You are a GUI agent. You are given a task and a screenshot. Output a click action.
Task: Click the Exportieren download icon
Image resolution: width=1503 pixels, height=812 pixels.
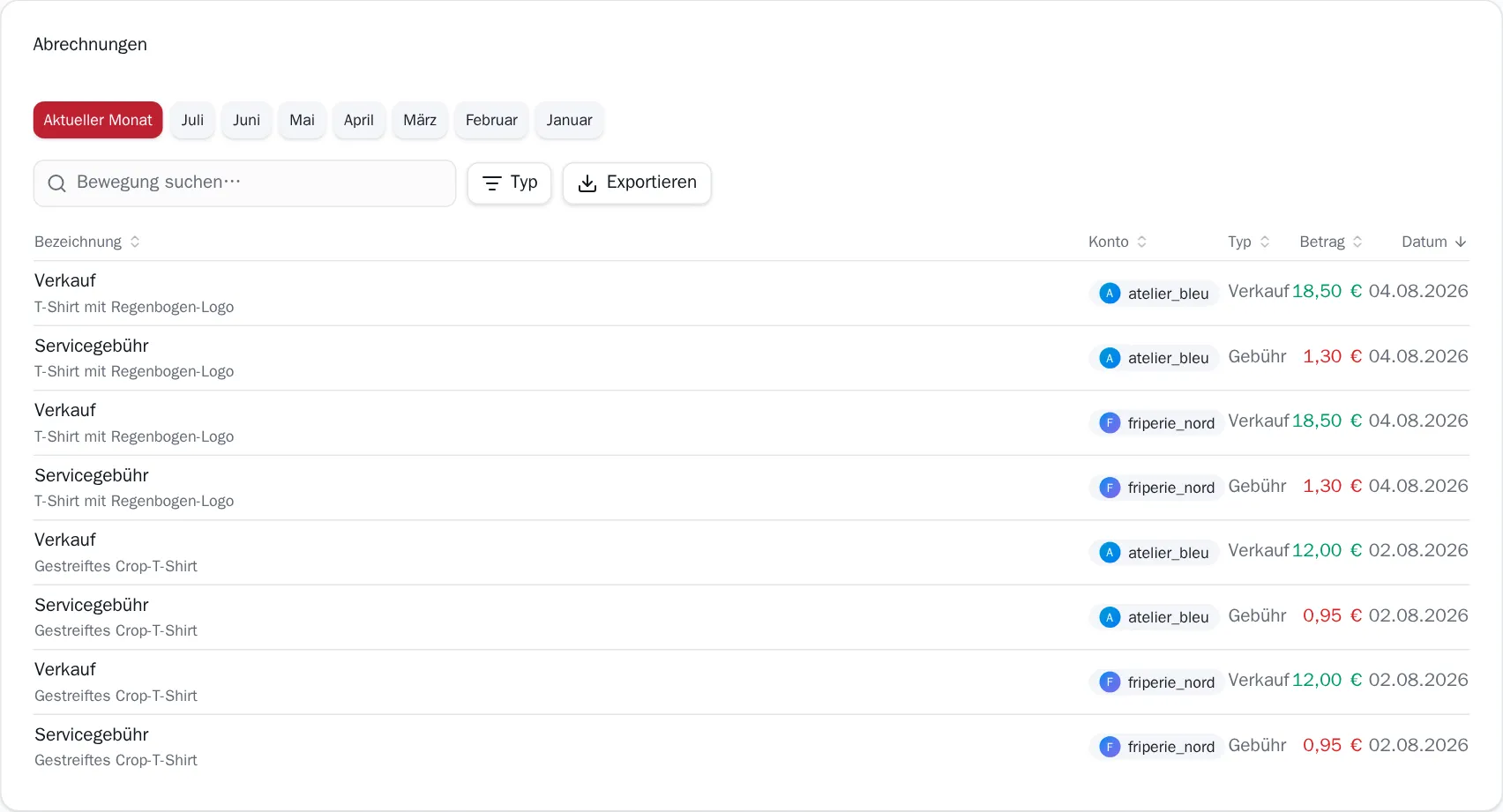coord(587,183)
